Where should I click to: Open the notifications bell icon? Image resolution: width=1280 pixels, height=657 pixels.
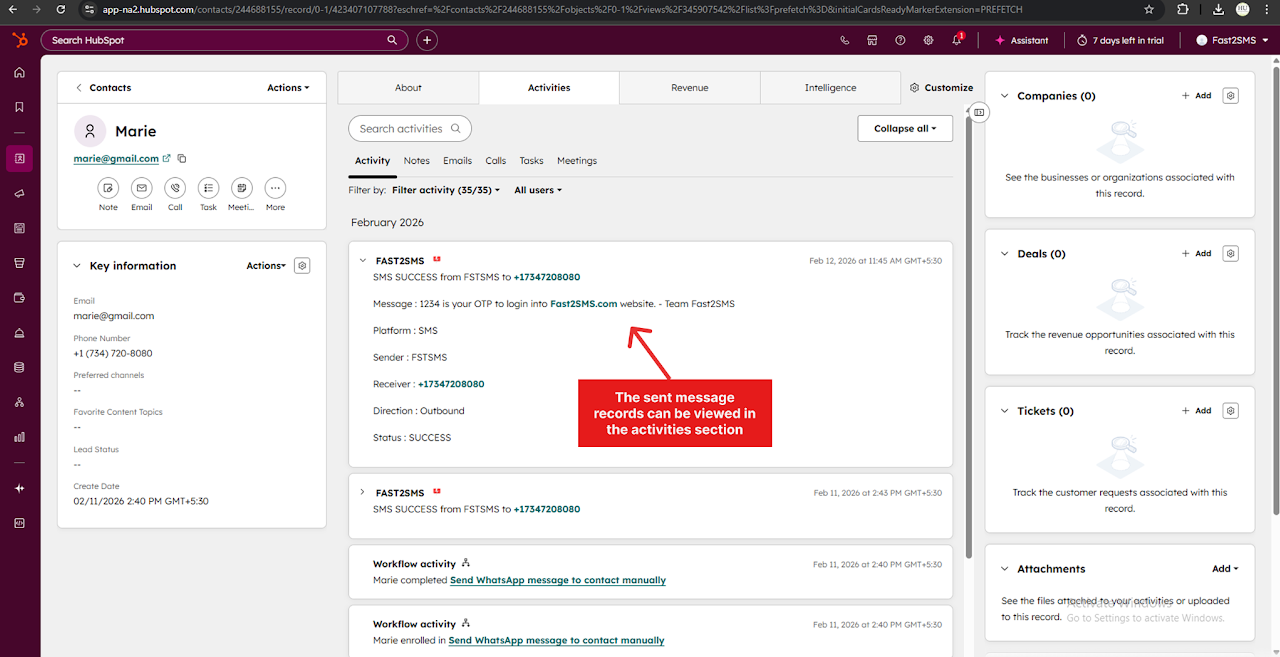[x=956, y=40]
